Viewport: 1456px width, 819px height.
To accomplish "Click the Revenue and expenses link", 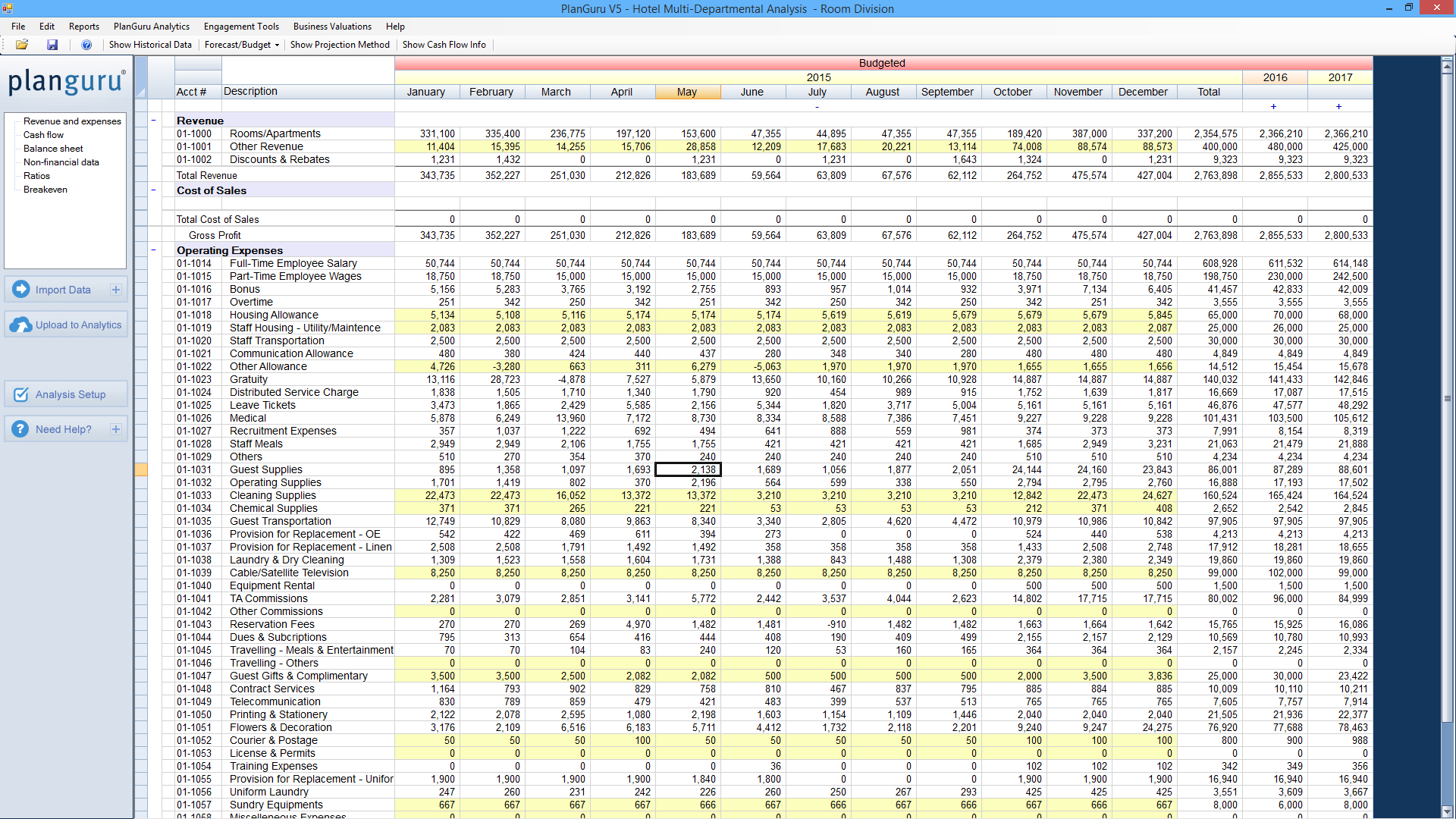I will [72, 121].
